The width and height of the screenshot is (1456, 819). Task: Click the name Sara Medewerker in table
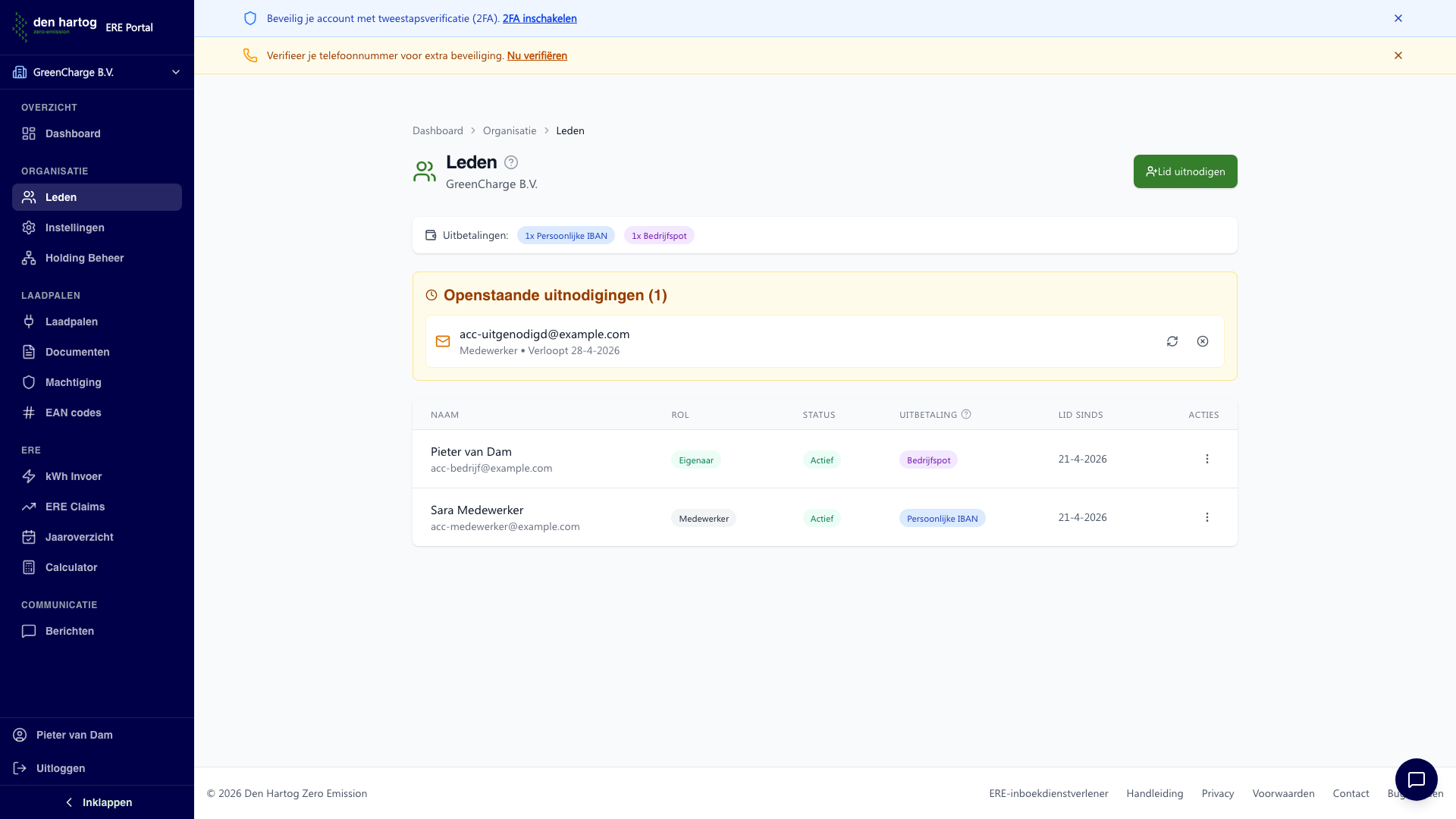tap(477, 510)
